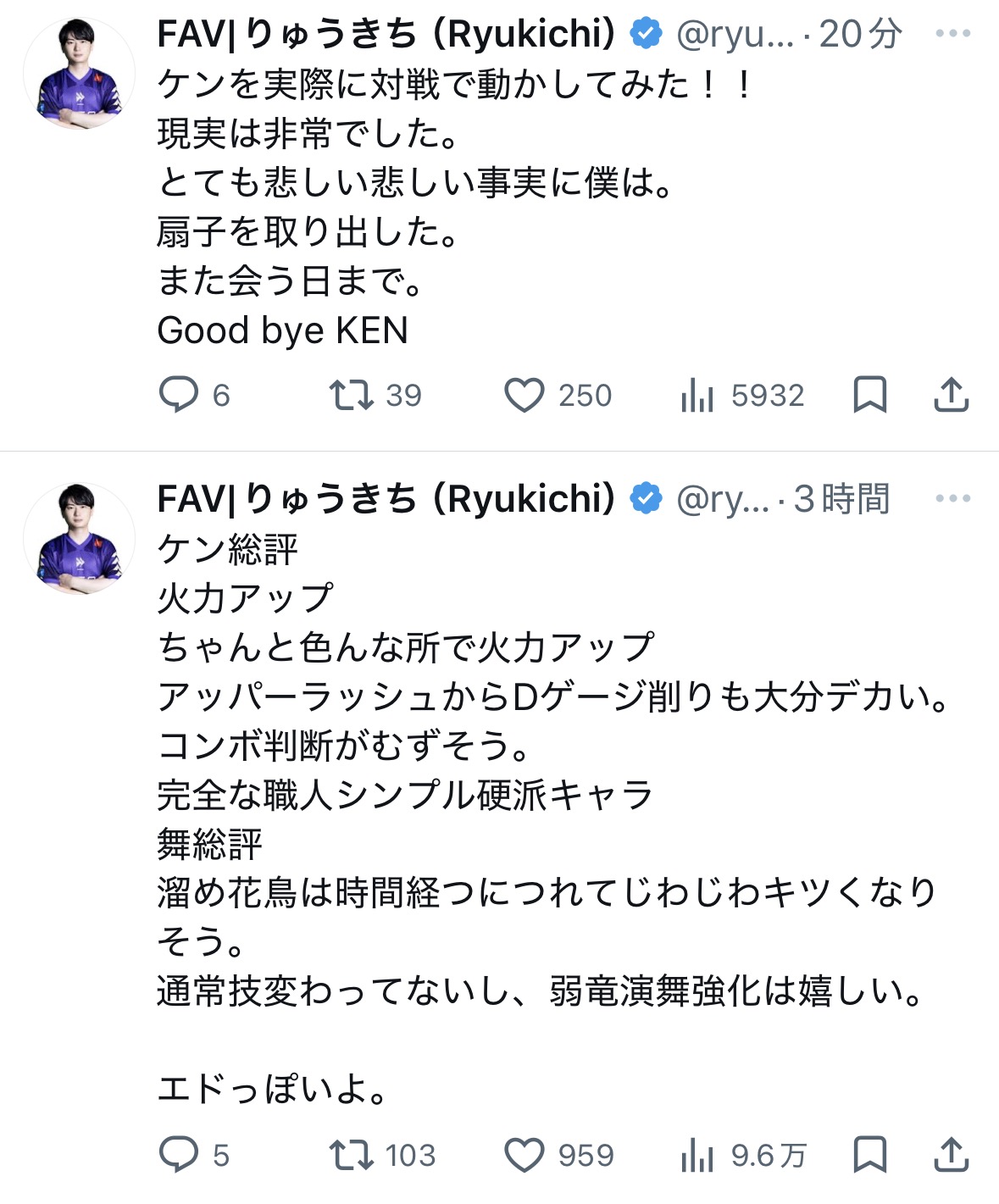Image resolution: width=999 pixels, height=1204 pixels.
Task: Retweet the tweet with 103 reposts
Action: (351, 1154)
